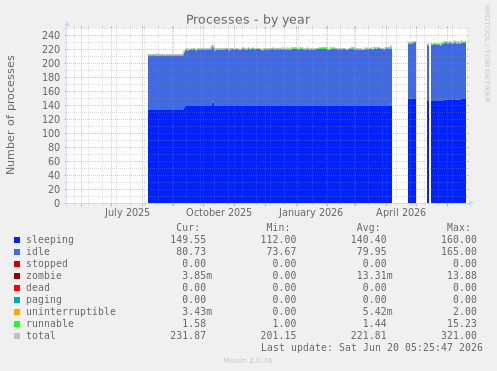Screen dimensions: 497x371
Task: Click total minimum value 201.15
Action: [278, 336]
